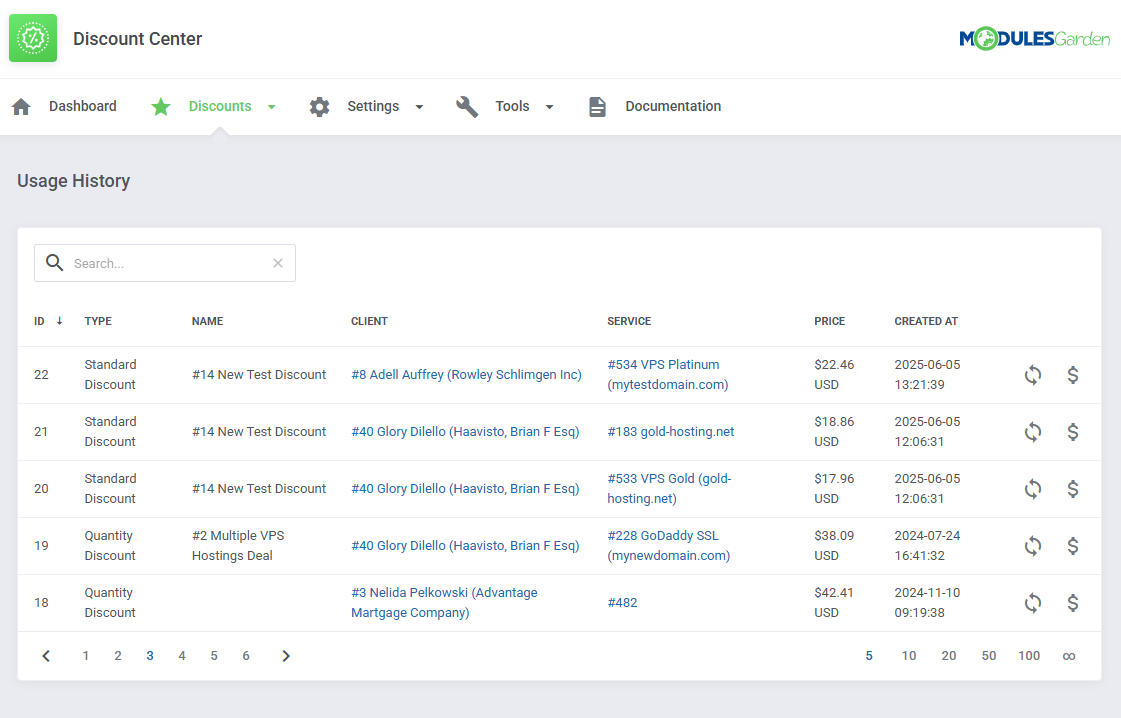Sort by the CLIENT column header
Viewport: 1121px width, 718px height.
369,321
